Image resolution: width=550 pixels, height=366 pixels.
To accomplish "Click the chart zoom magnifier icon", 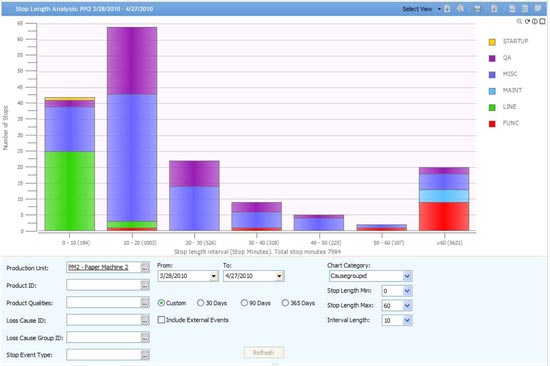I will (519, 22).
